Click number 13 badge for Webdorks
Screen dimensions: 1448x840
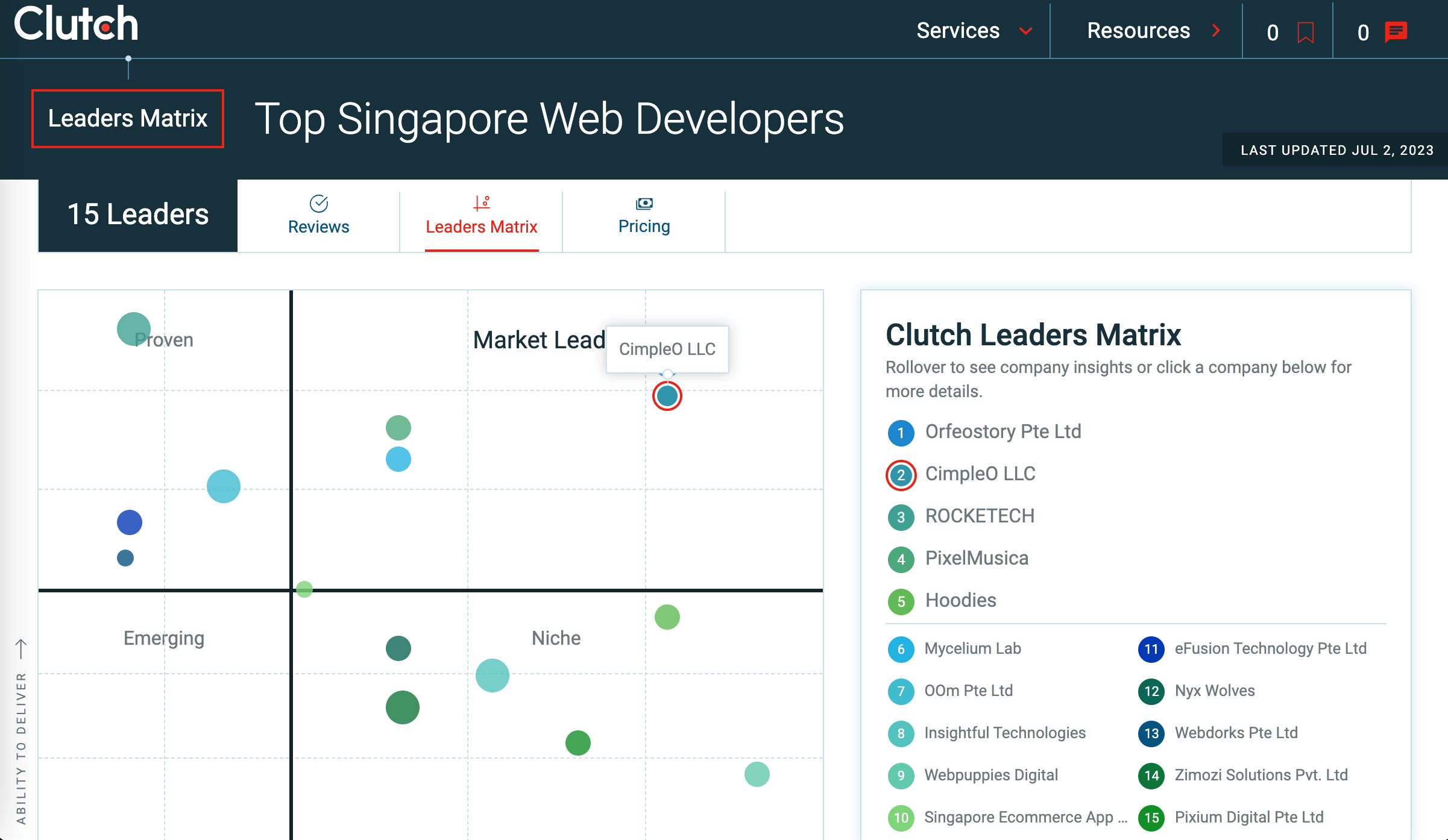coord(1151,734)
